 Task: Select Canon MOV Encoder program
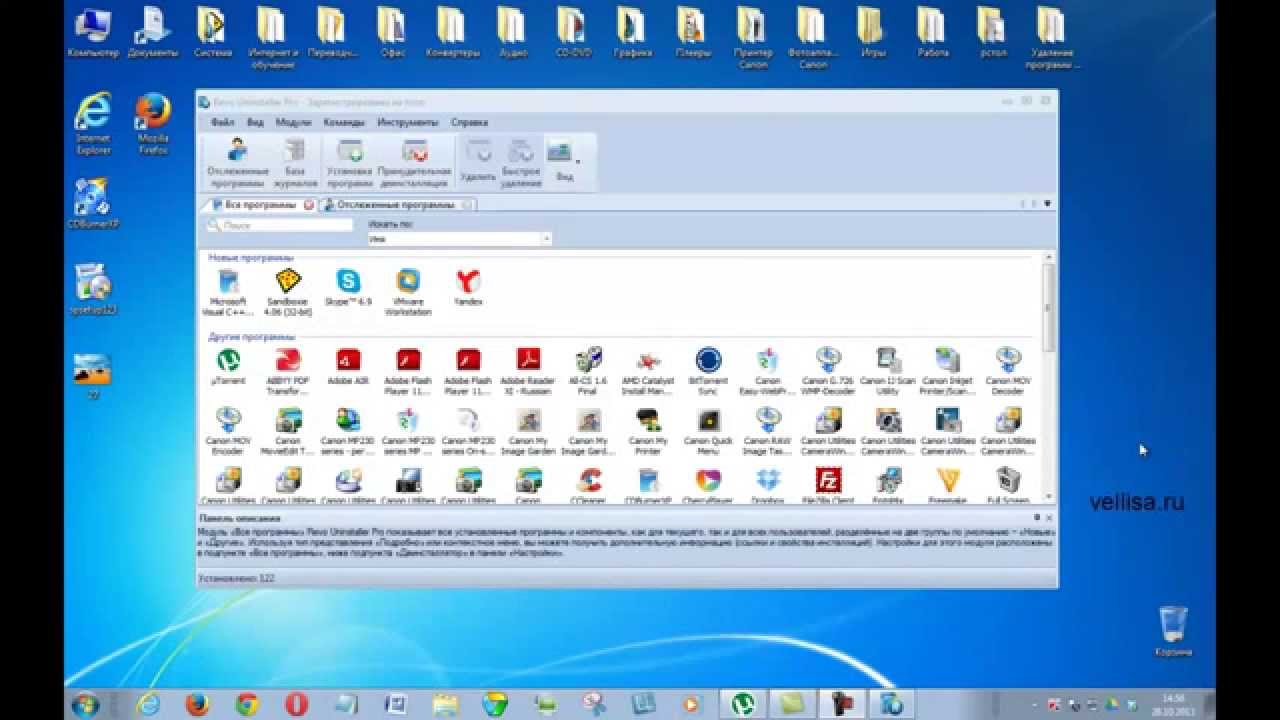pyautogui.click(x=228, y=432)
